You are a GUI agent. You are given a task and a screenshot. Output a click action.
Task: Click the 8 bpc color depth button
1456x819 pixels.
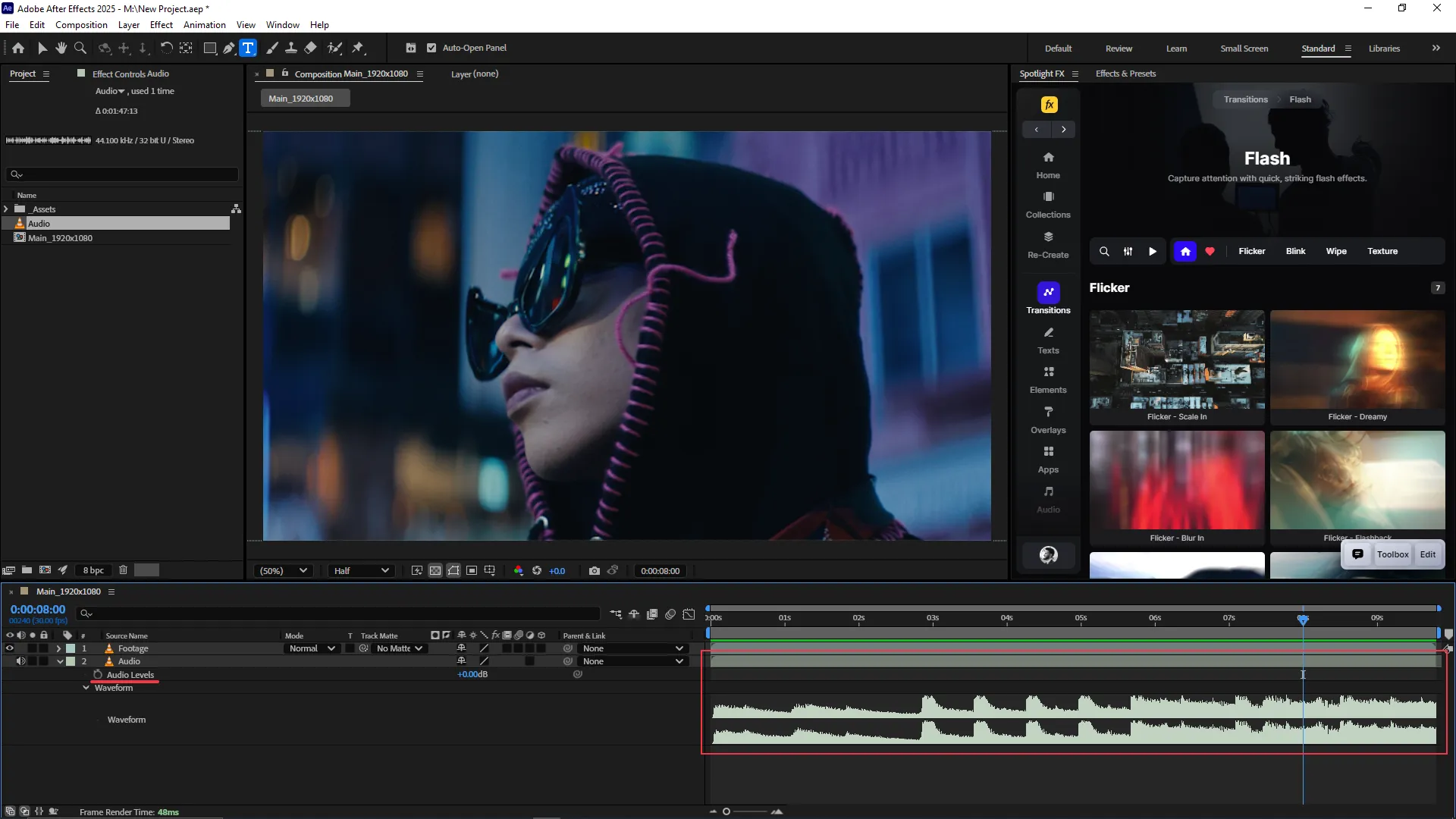click(93, 570)
